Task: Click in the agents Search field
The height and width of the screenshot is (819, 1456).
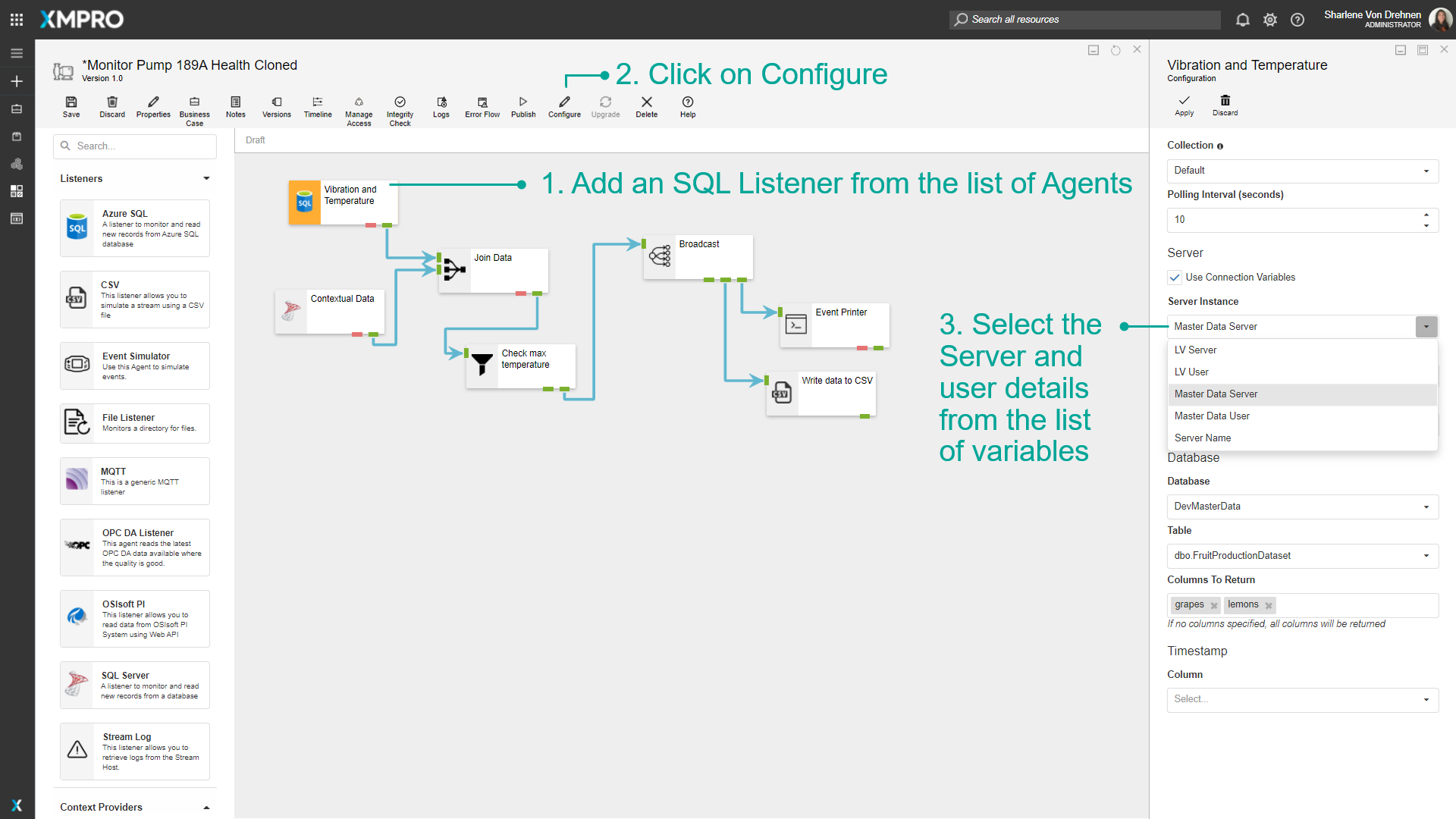Action: point(135,146)
